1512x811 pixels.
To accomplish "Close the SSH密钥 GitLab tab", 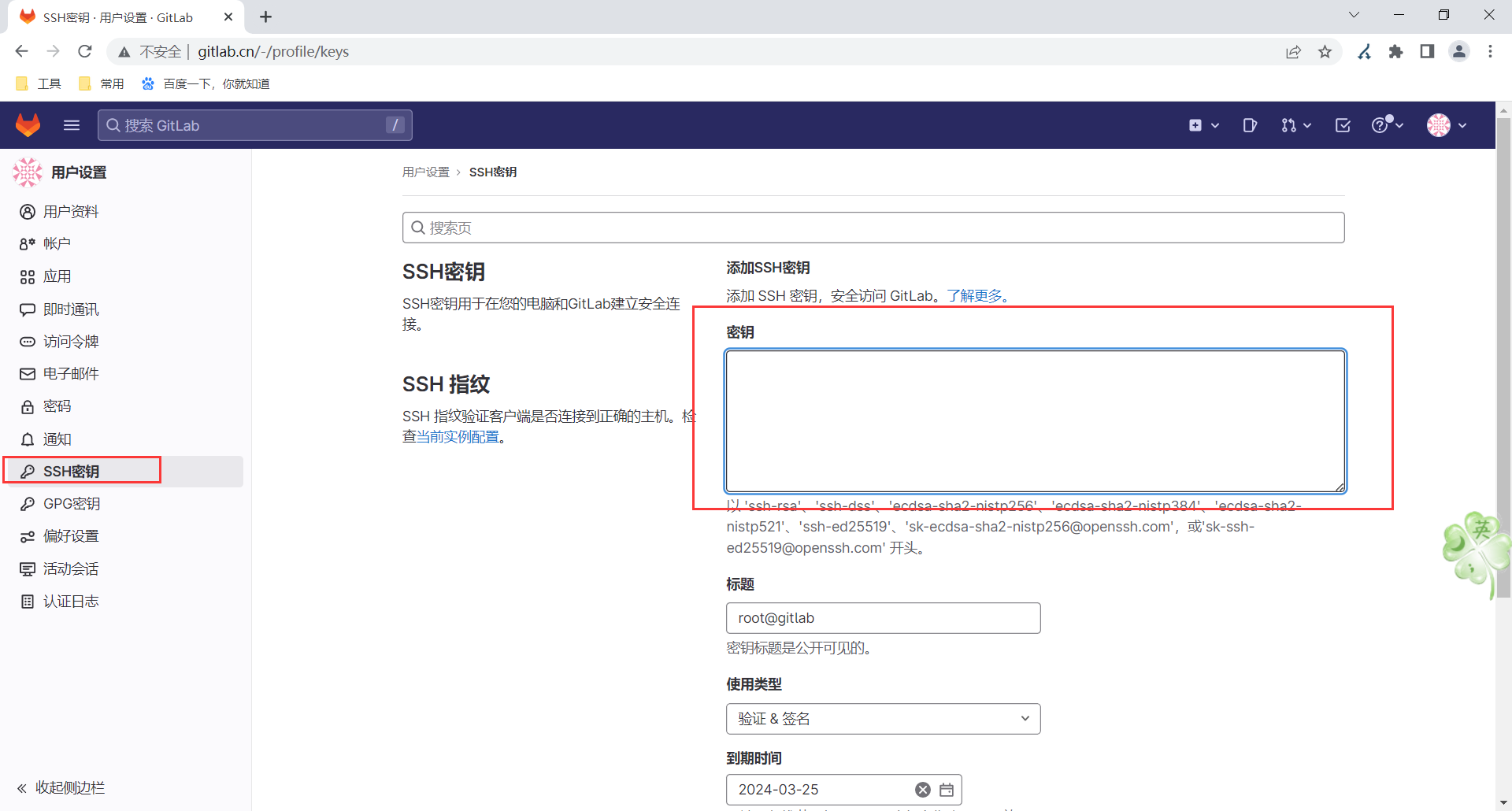I will pos(228,17).
